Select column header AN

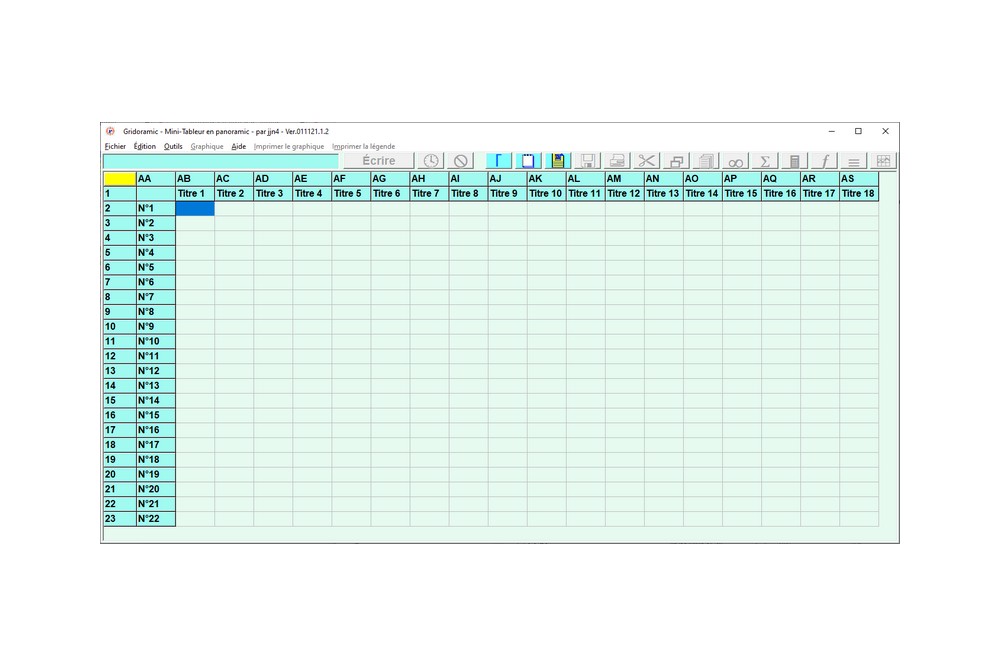pyautogui.click(x=664, y=179)
